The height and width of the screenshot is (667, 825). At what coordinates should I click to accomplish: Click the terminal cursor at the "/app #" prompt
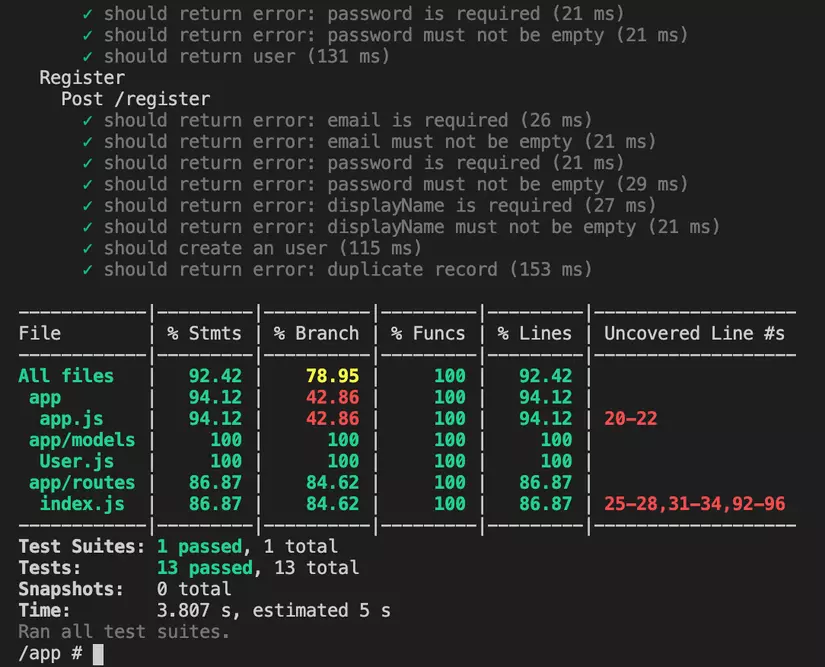[96, 653]
